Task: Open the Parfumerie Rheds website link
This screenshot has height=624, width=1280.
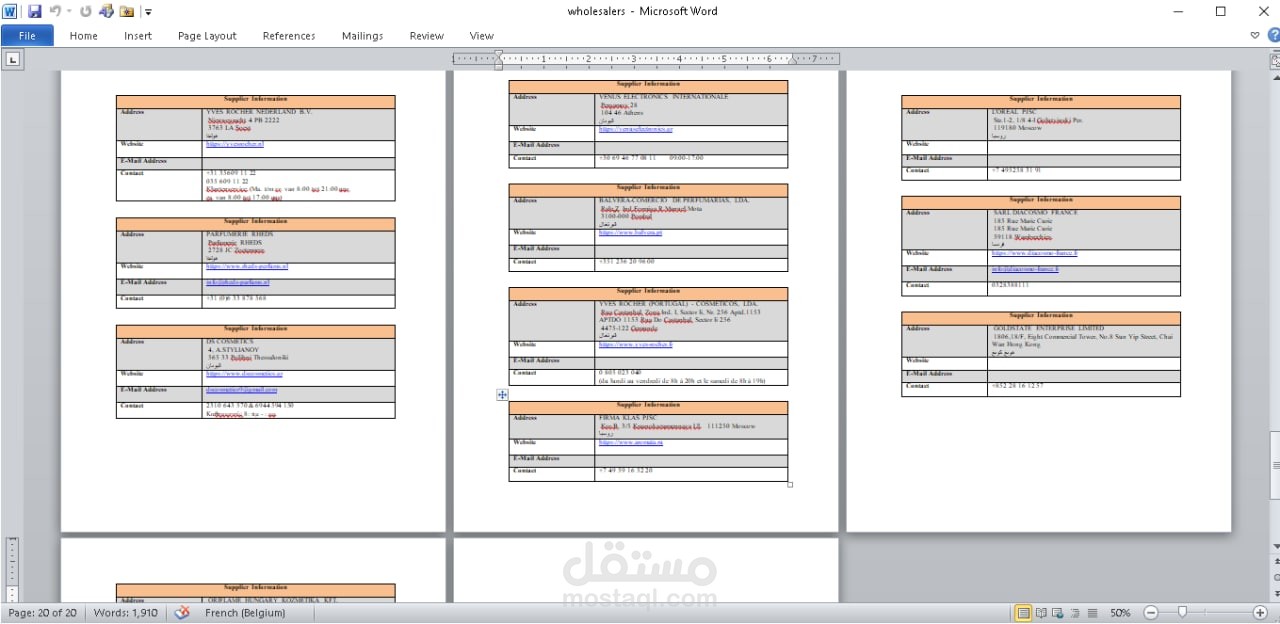Action: pos(247,266)
